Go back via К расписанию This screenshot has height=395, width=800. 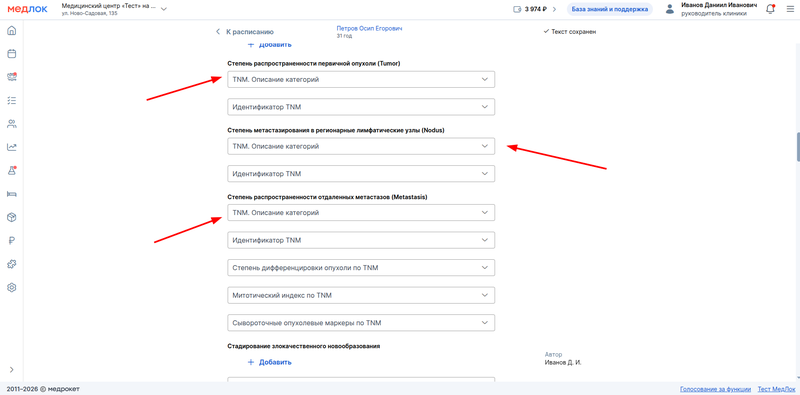[x=245, y=32]
